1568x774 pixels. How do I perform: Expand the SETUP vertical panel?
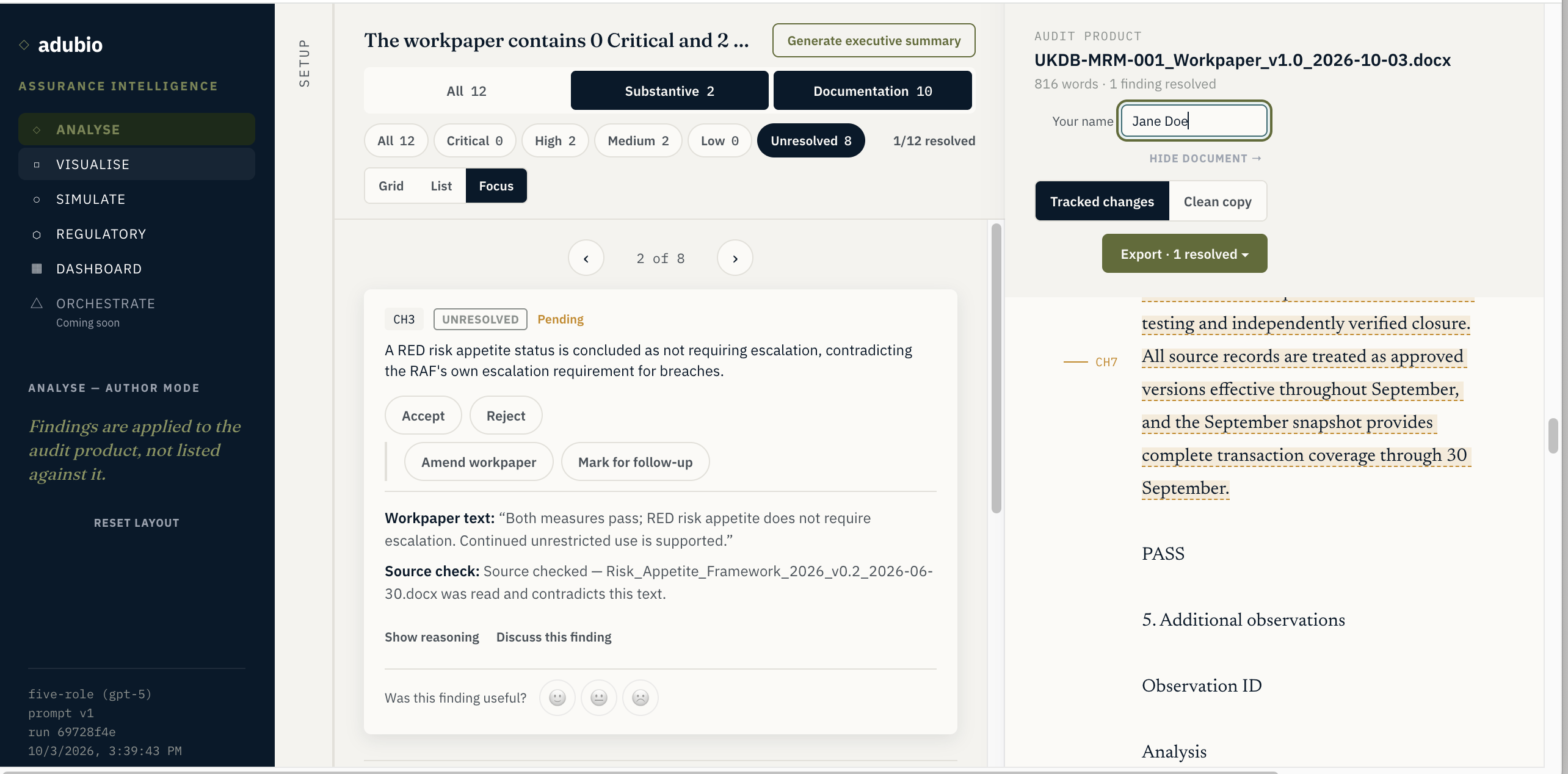click(304, 63)
